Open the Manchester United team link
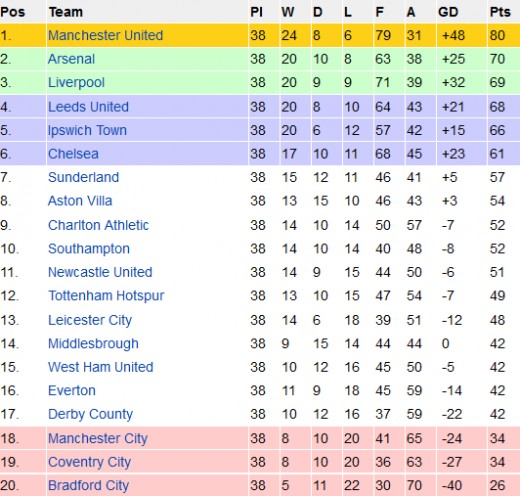The width and height of the screenshot is (520, 496). click(x=105, y=35)
